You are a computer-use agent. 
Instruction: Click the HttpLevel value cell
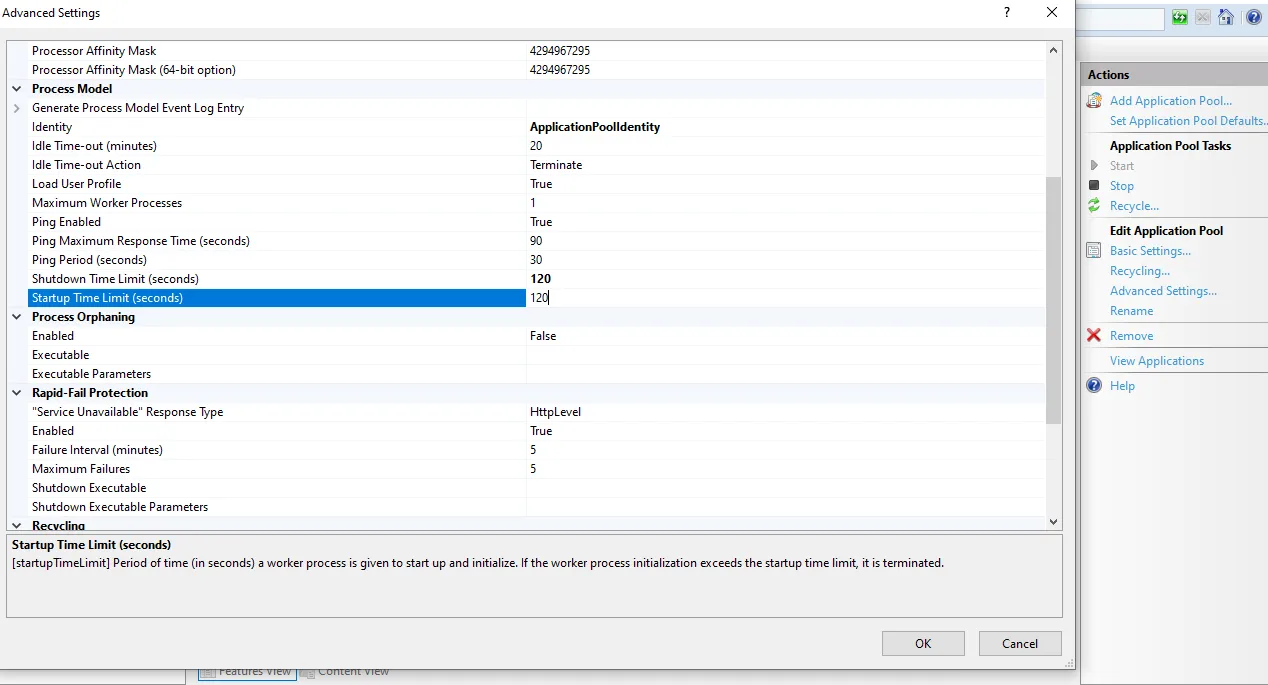click(785, 412)
